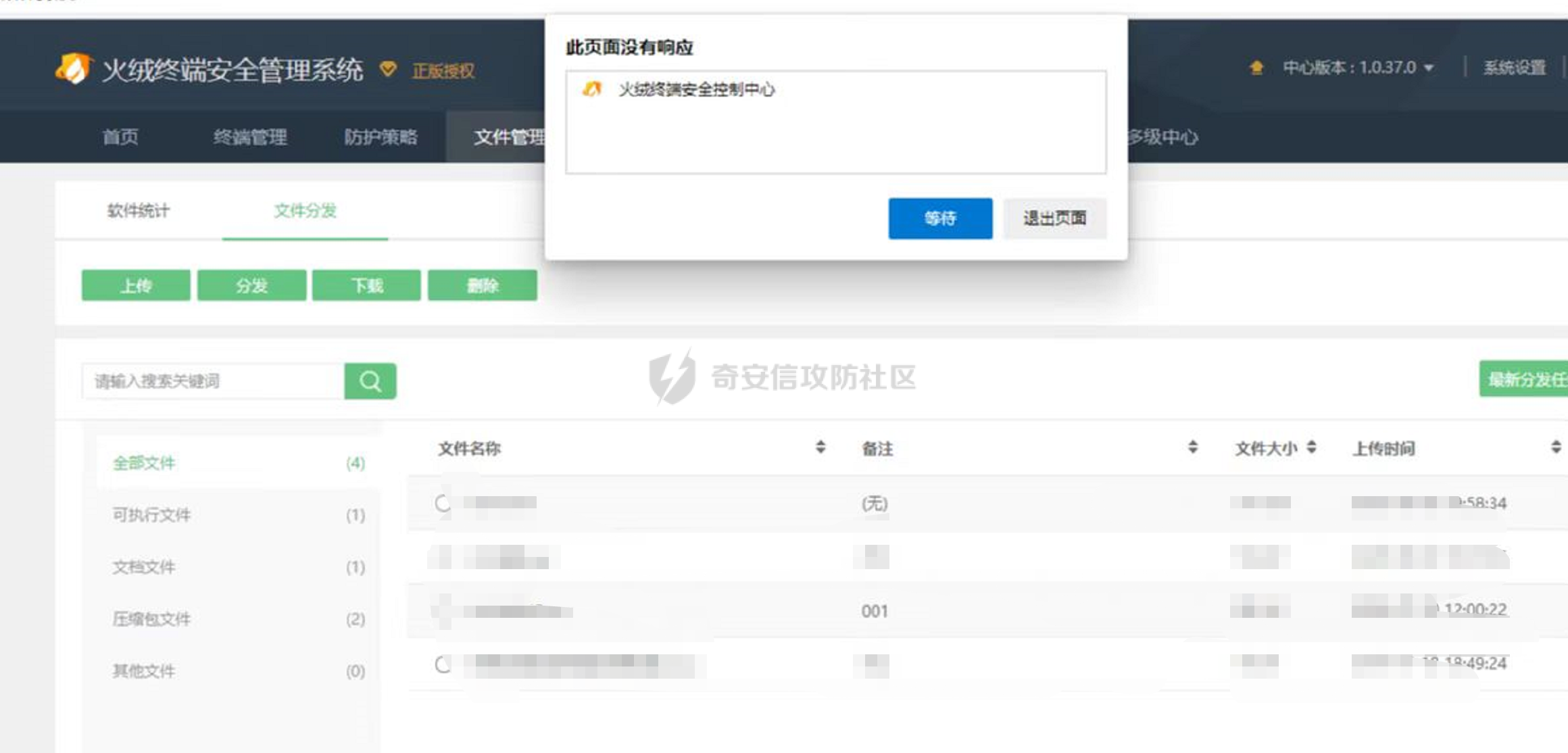Click the green 删除 button
The height and width of the screenshot is (753, 1568).
483,285
